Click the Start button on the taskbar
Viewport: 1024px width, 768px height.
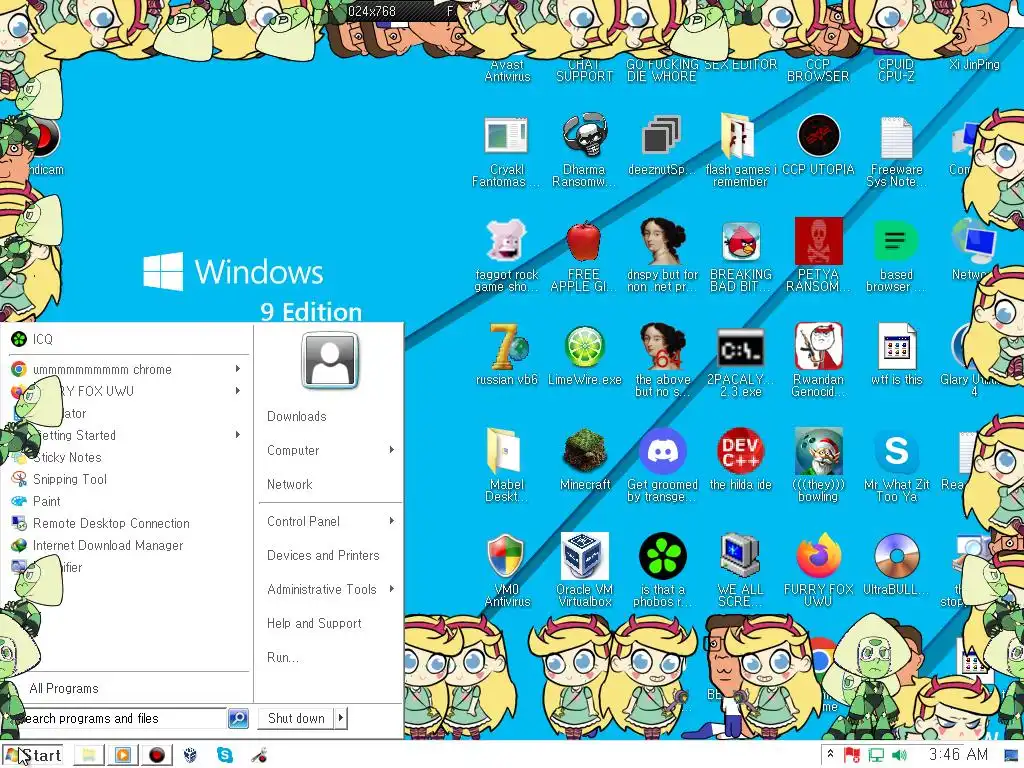click(x=33, y=755)
